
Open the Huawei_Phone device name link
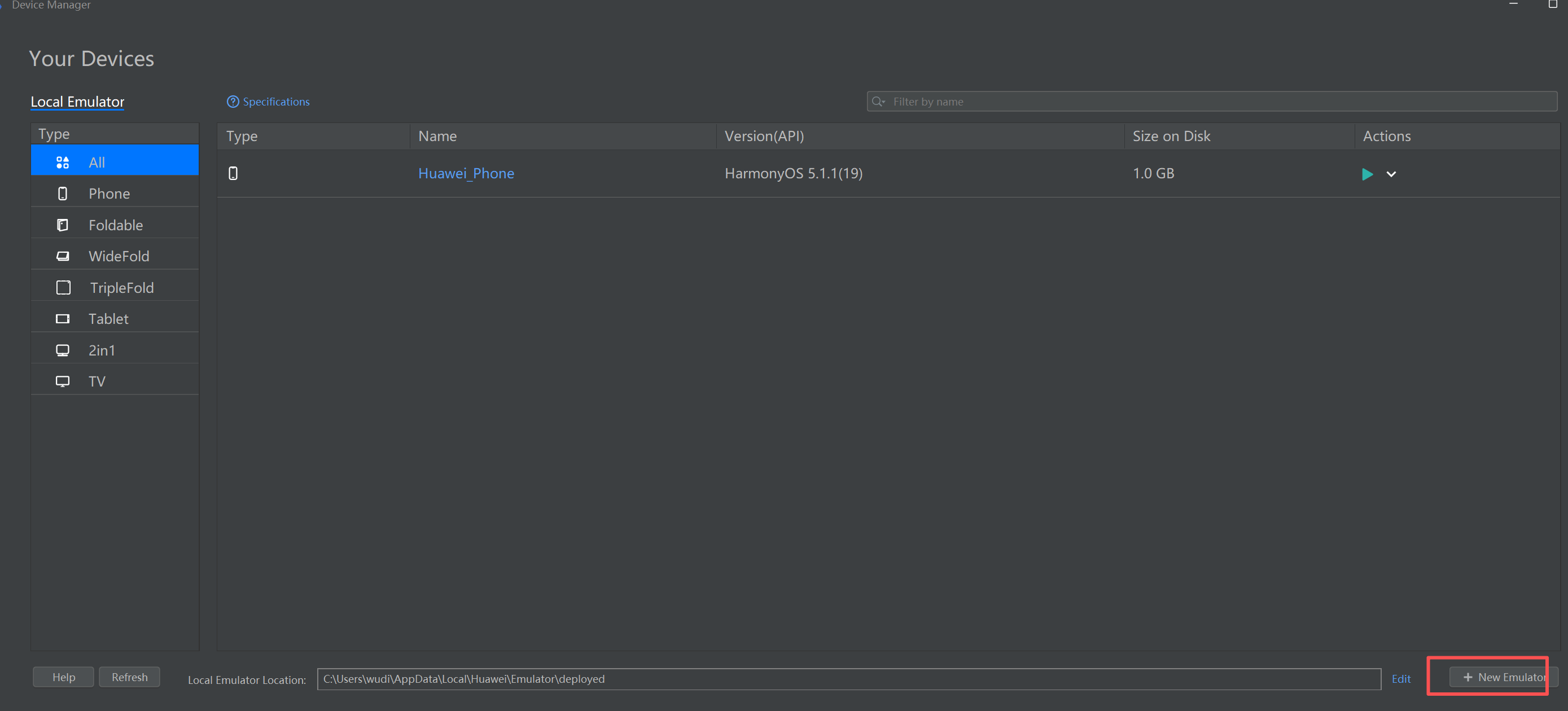[x=466, y=173]
